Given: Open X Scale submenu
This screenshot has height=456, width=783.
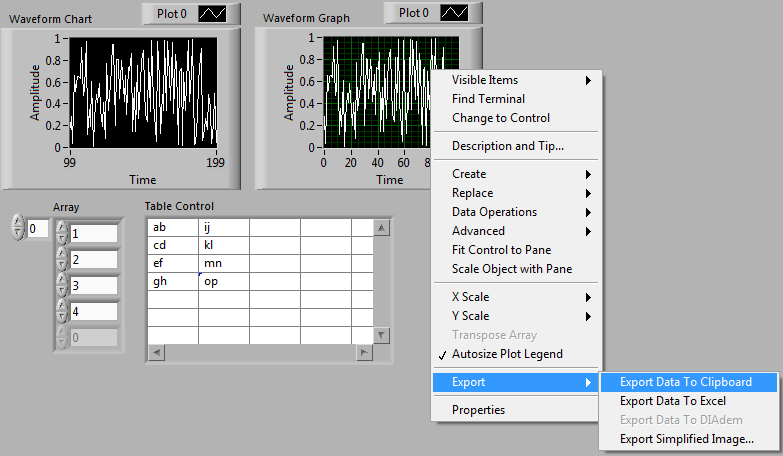Looking at the screenshot, I should [516, 297].
